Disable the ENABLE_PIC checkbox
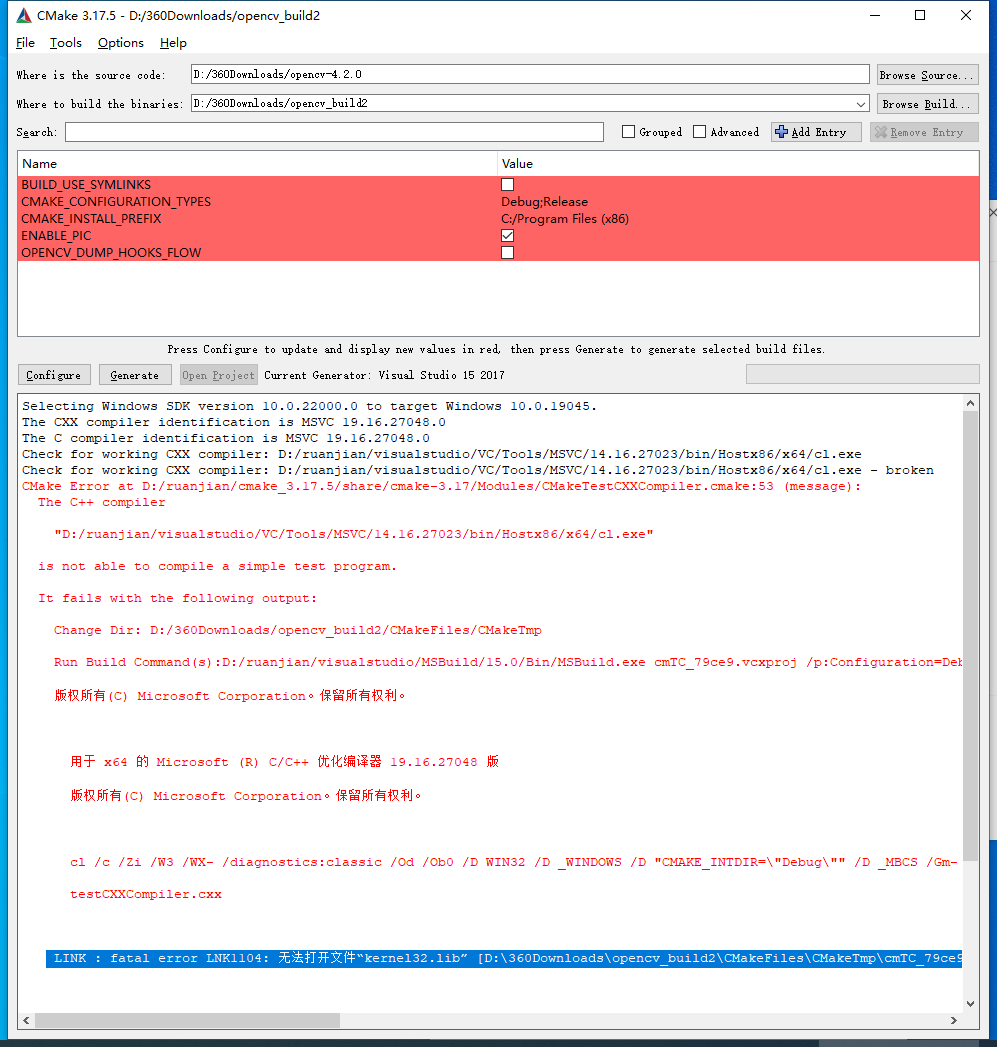This screenshot has height=1047, width=997. tap(507, 235)
